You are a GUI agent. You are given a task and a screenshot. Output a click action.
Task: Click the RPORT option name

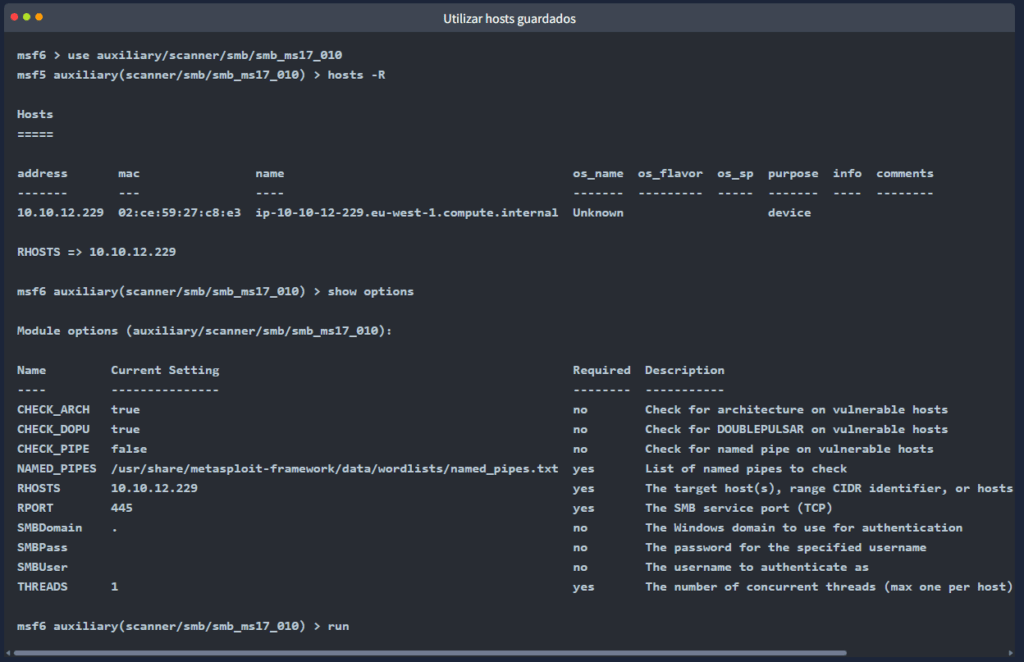click(x=35, y=508)
